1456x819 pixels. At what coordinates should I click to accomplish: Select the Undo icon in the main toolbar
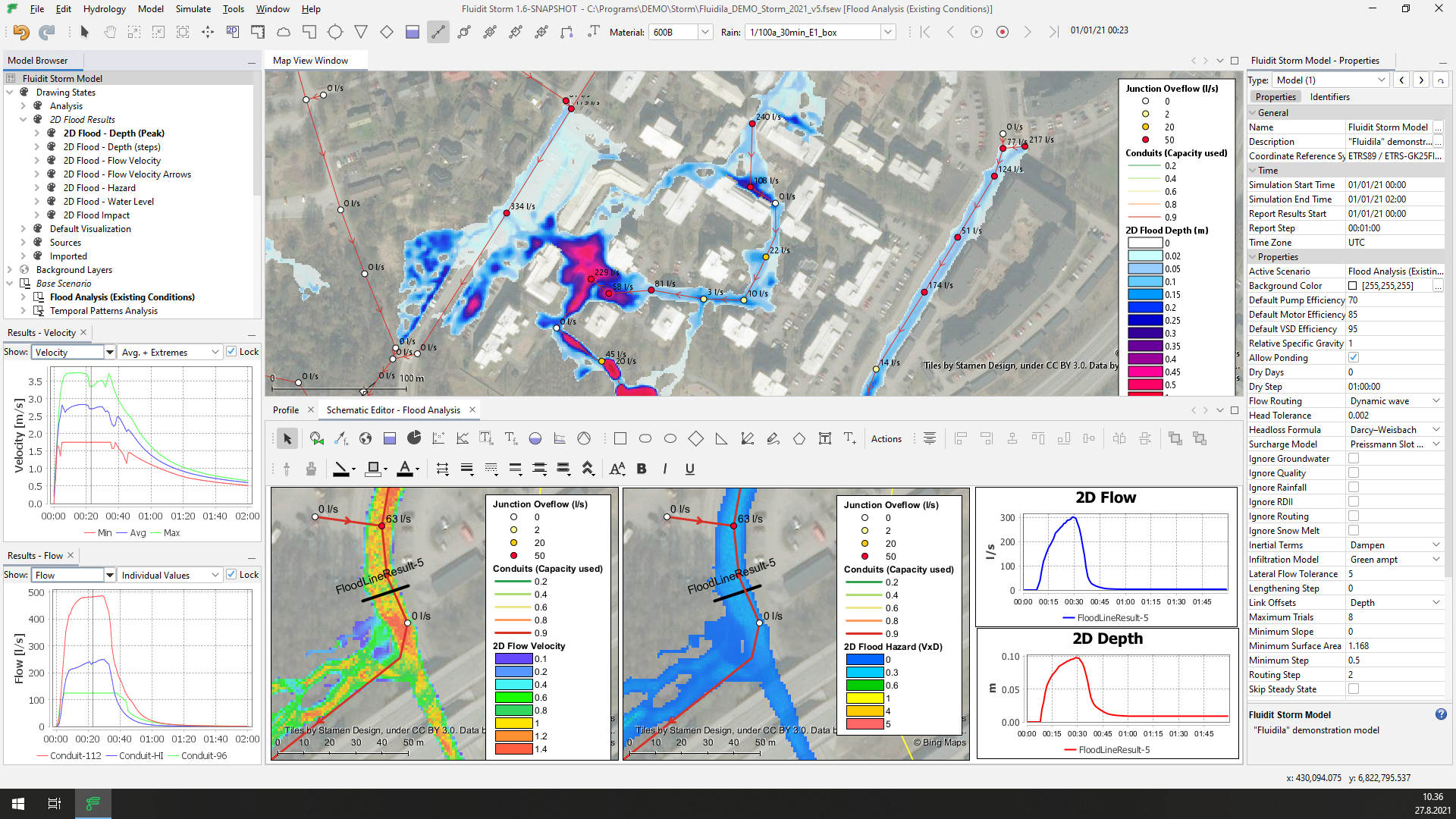click(20, 32)
